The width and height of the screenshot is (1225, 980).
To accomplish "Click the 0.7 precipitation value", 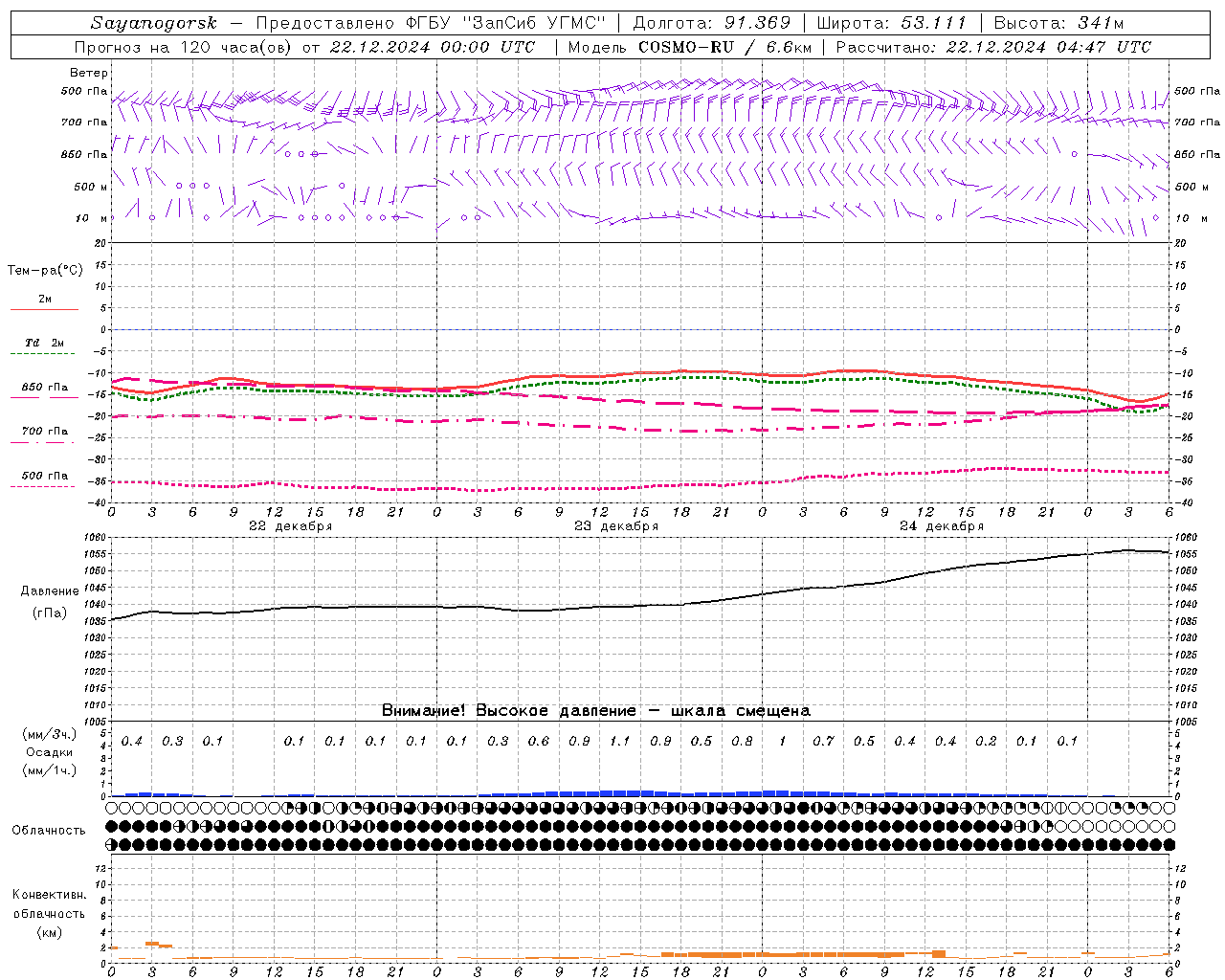I will coord(823,742).
